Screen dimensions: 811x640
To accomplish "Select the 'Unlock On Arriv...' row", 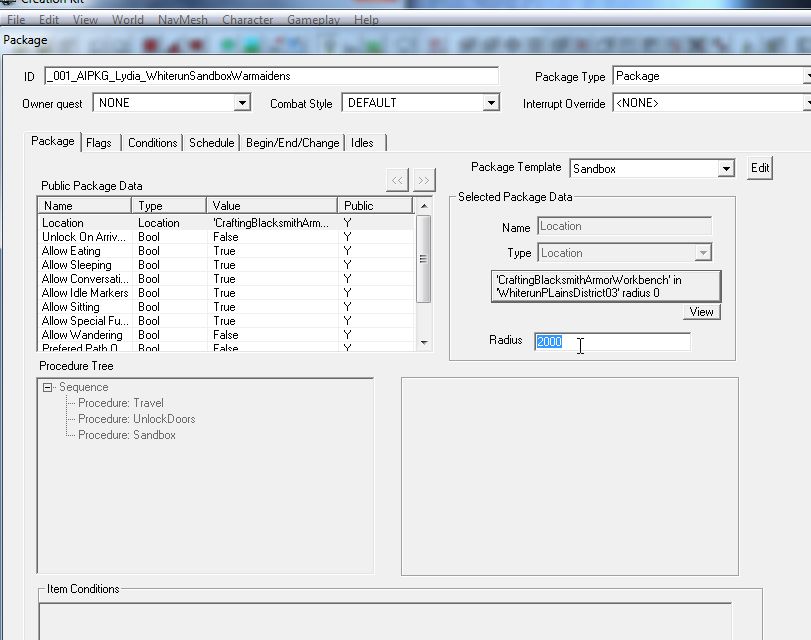I will pos(227,237).
